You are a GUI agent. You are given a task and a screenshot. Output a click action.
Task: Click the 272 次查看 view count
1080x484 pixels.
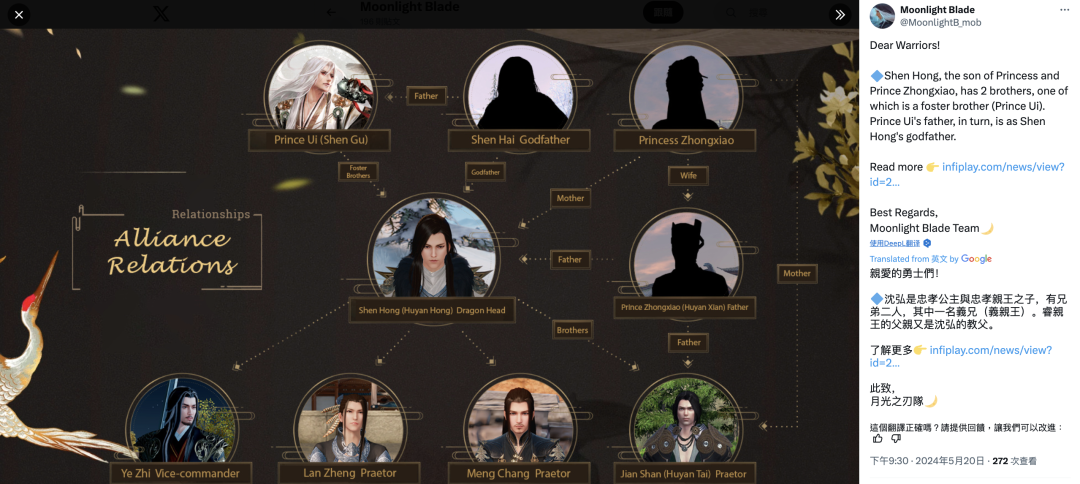pos(1015,461)
